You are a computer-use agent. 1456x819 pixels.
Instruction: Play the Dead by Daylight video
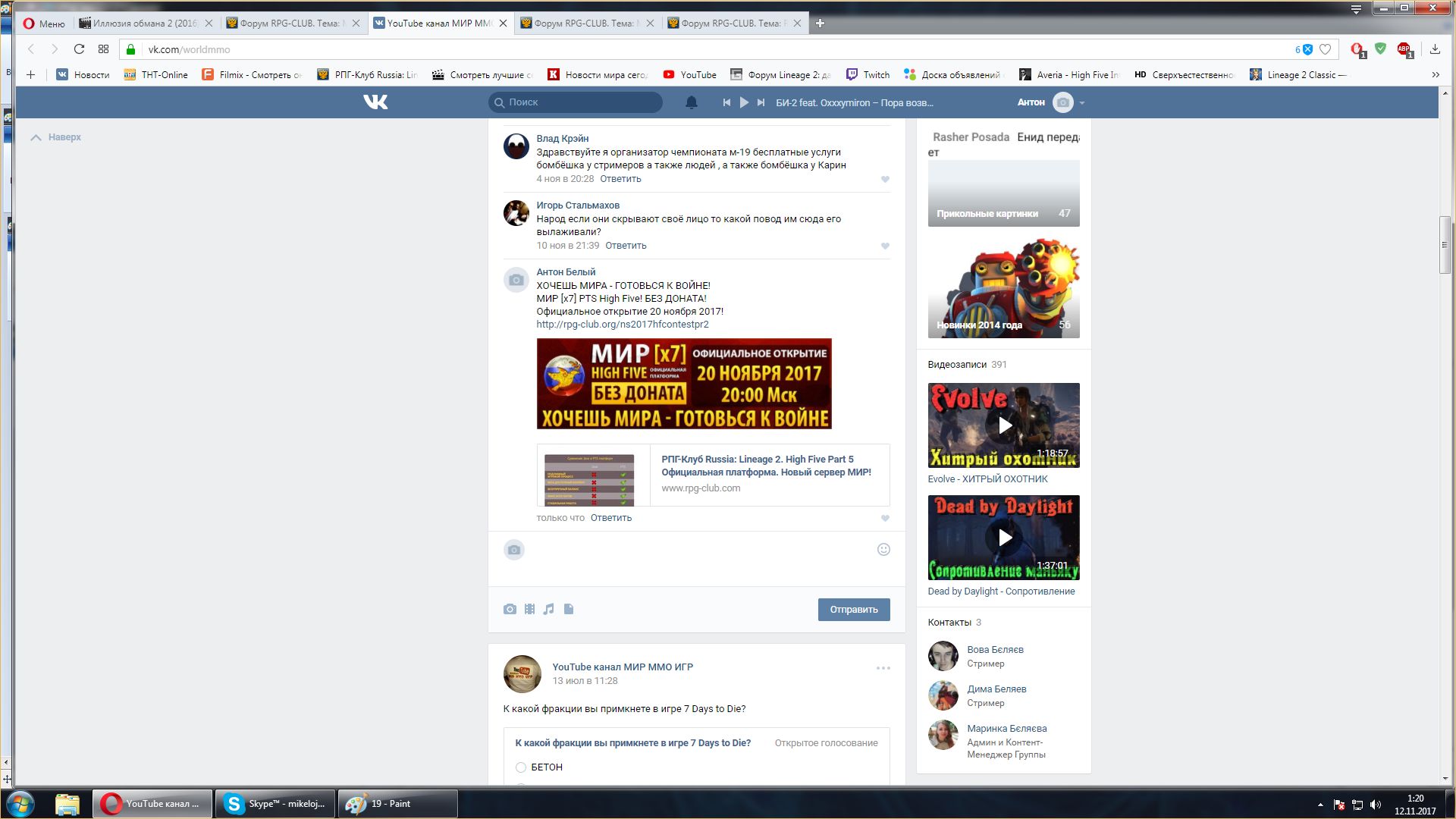1004,538
